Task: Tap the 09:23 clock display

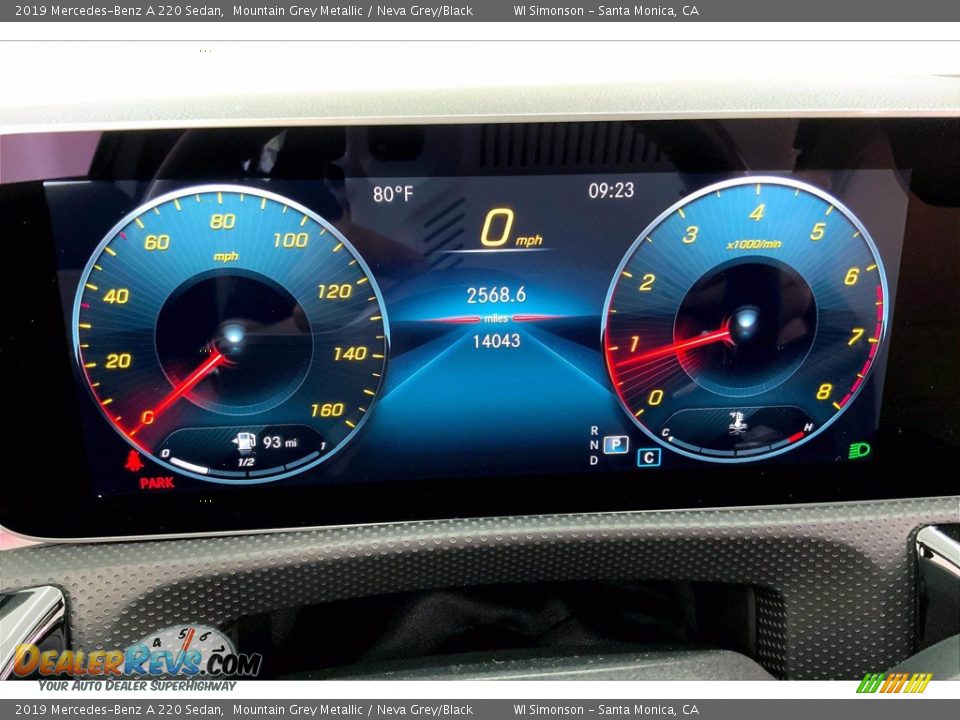Action: [611, 190]
